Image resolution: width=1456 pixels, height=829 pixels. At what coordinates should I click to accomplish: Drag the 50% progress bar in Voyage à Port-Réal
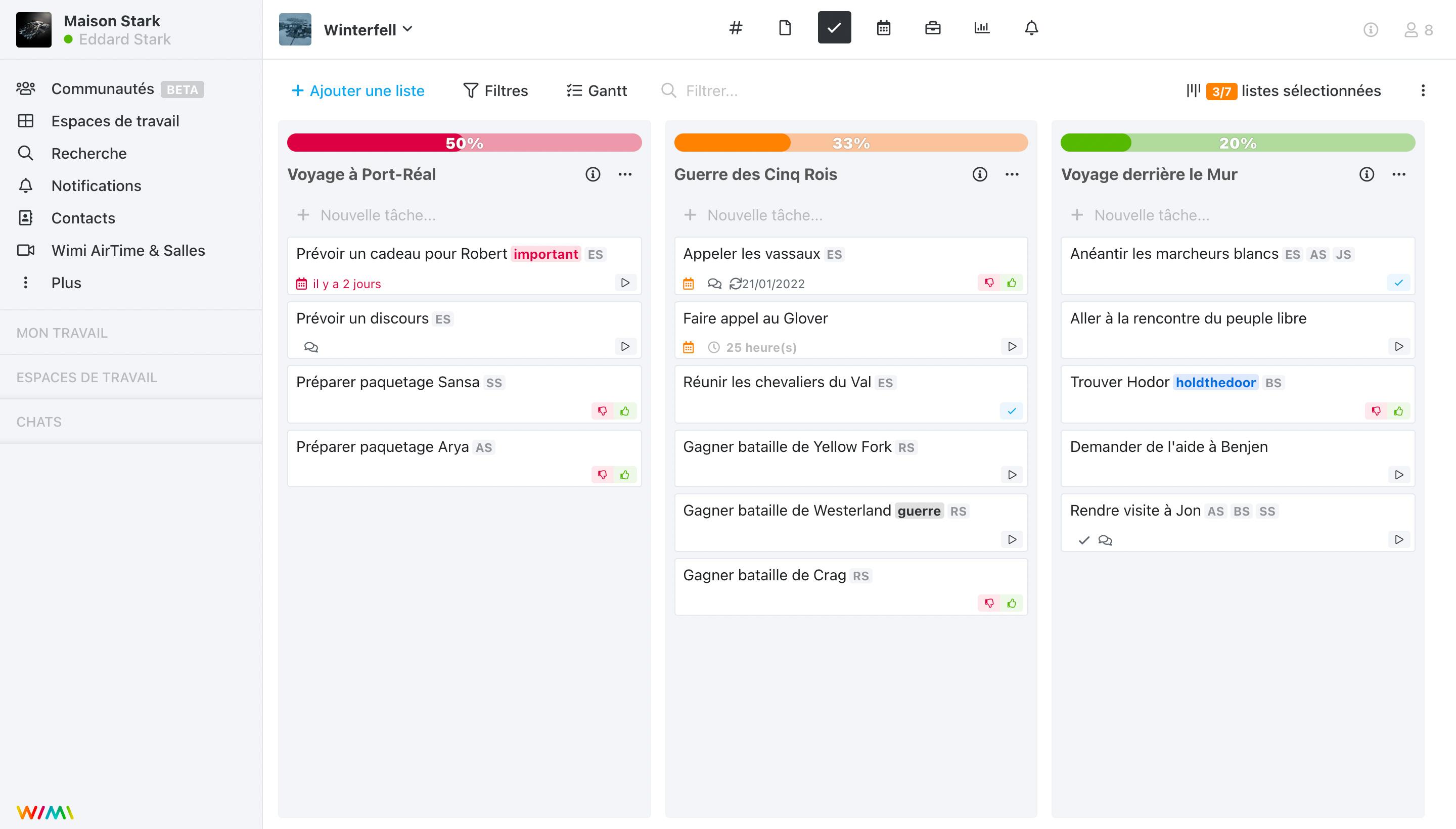(464, 143)
